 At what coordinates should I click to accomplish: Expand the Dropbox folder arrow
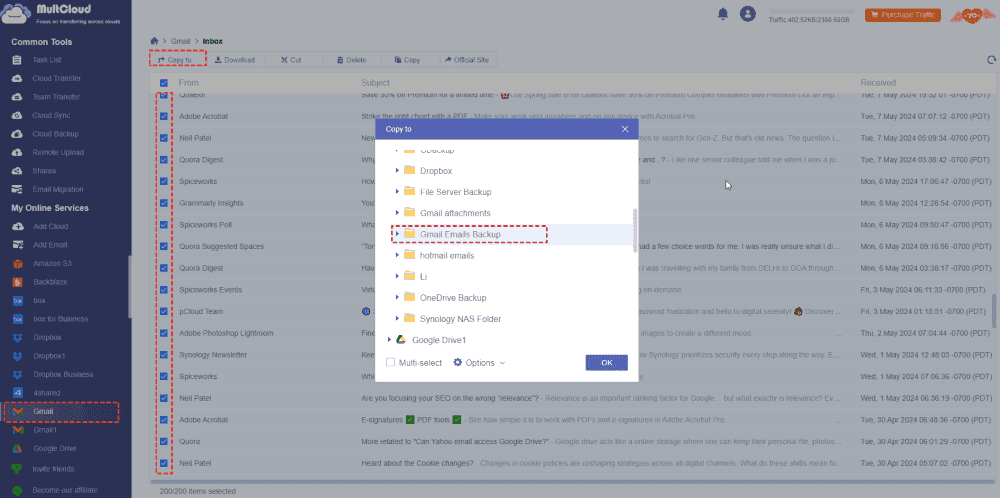[397, 171]
